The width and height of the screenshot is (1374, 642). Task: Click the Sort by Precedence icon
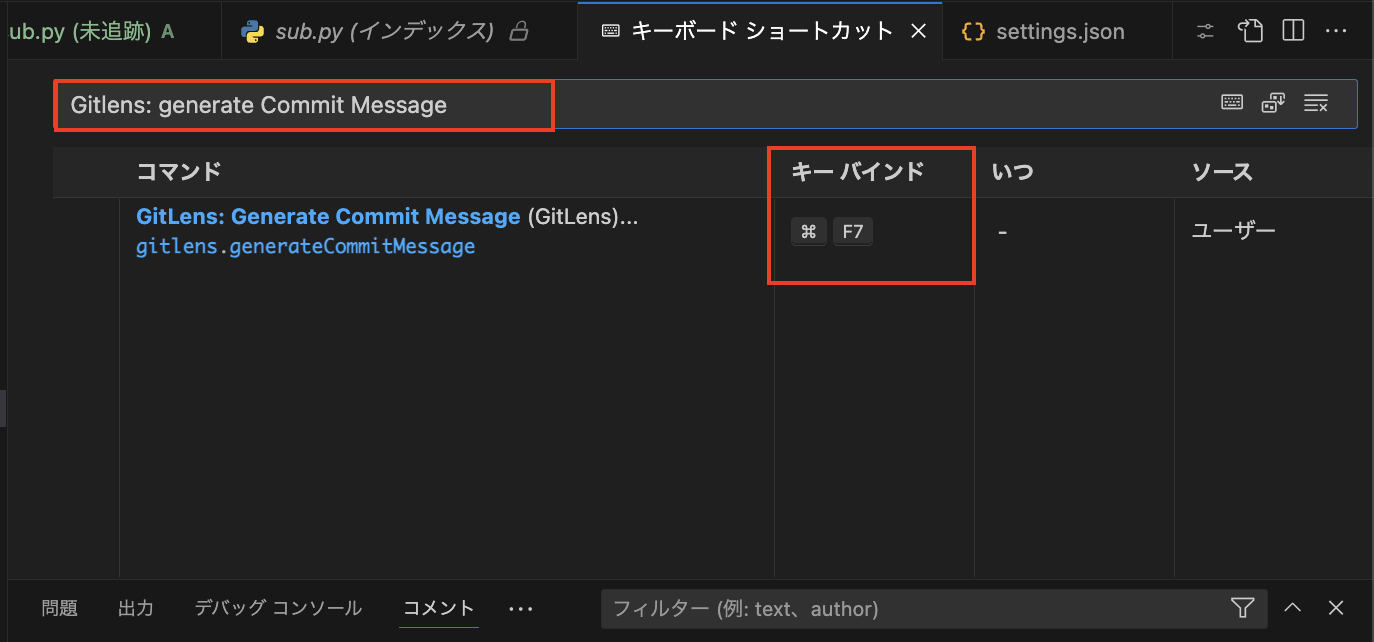(1272, 102)
